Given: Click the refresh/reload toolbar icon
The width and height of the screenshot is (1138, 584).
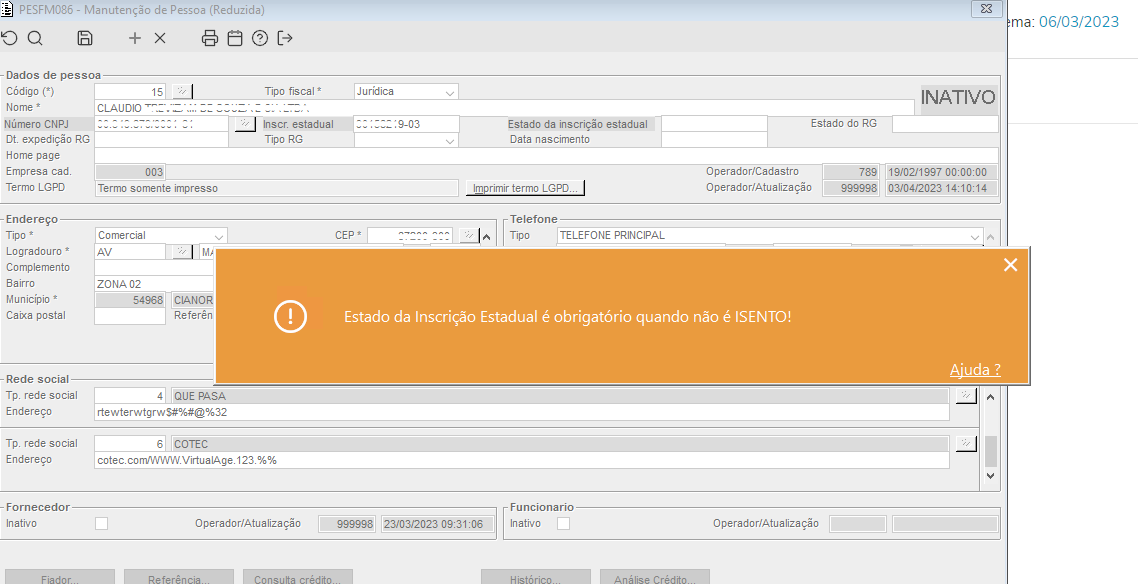Looking at the screenshot, I should click(9, 38).
